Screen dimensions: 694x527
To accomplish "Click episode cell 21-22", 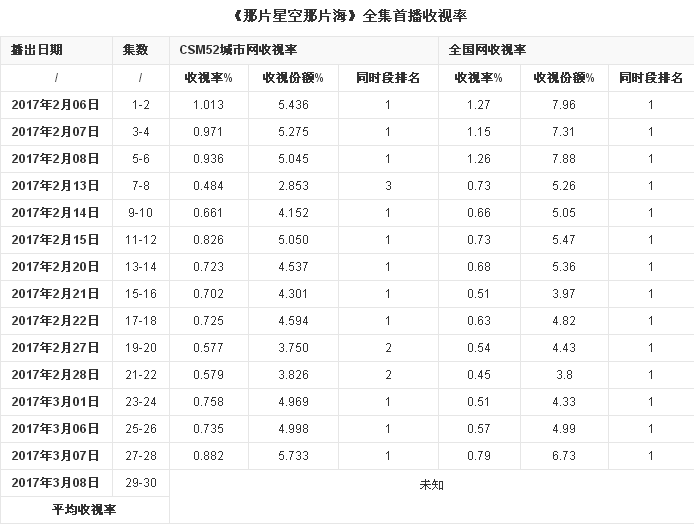I will coord(141,375).
